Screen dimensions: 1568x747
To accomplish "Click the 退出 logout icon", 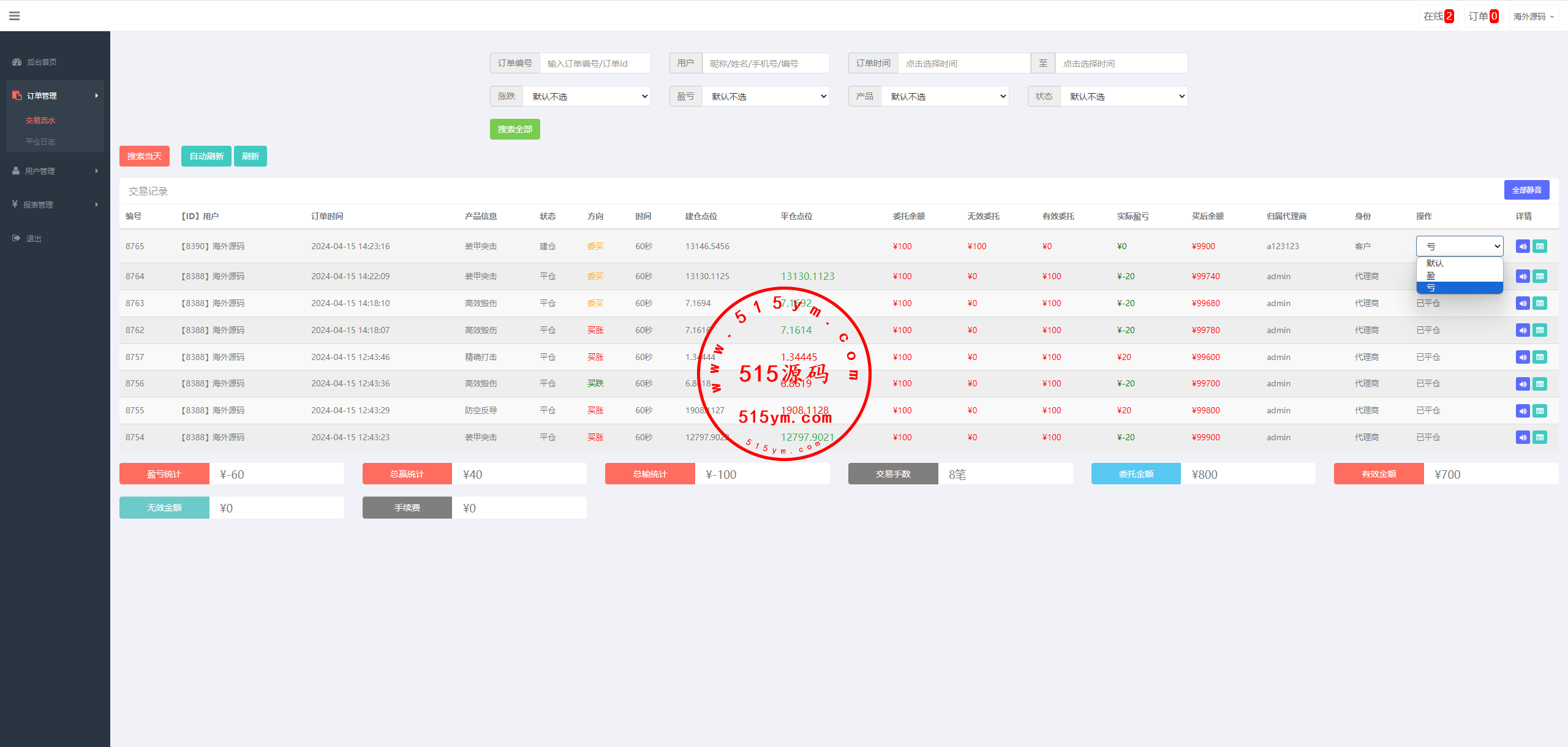I will [x=16, y=238].
